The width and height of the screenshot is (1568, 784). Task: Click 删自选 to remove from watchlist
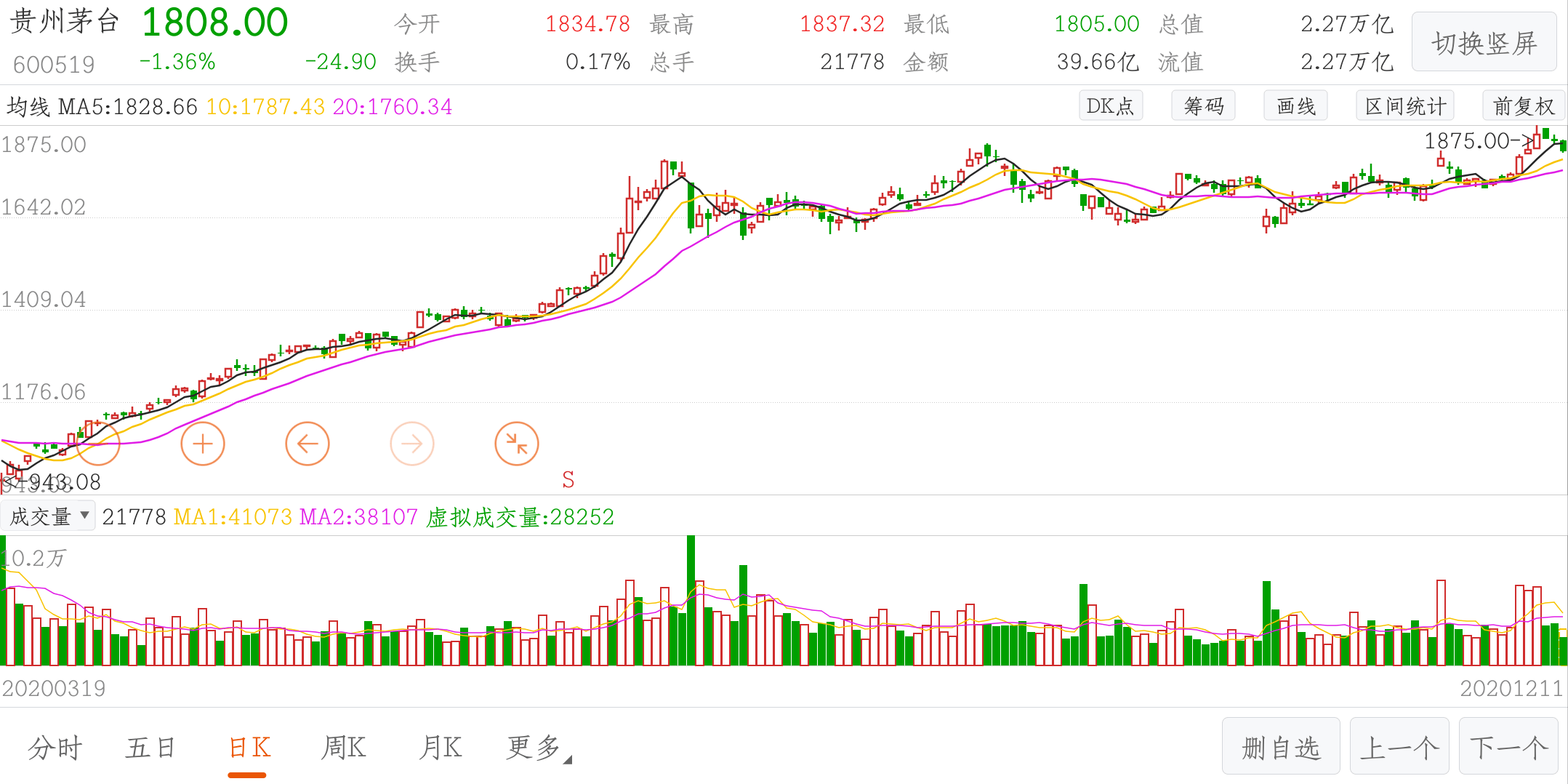(1281, 747)
